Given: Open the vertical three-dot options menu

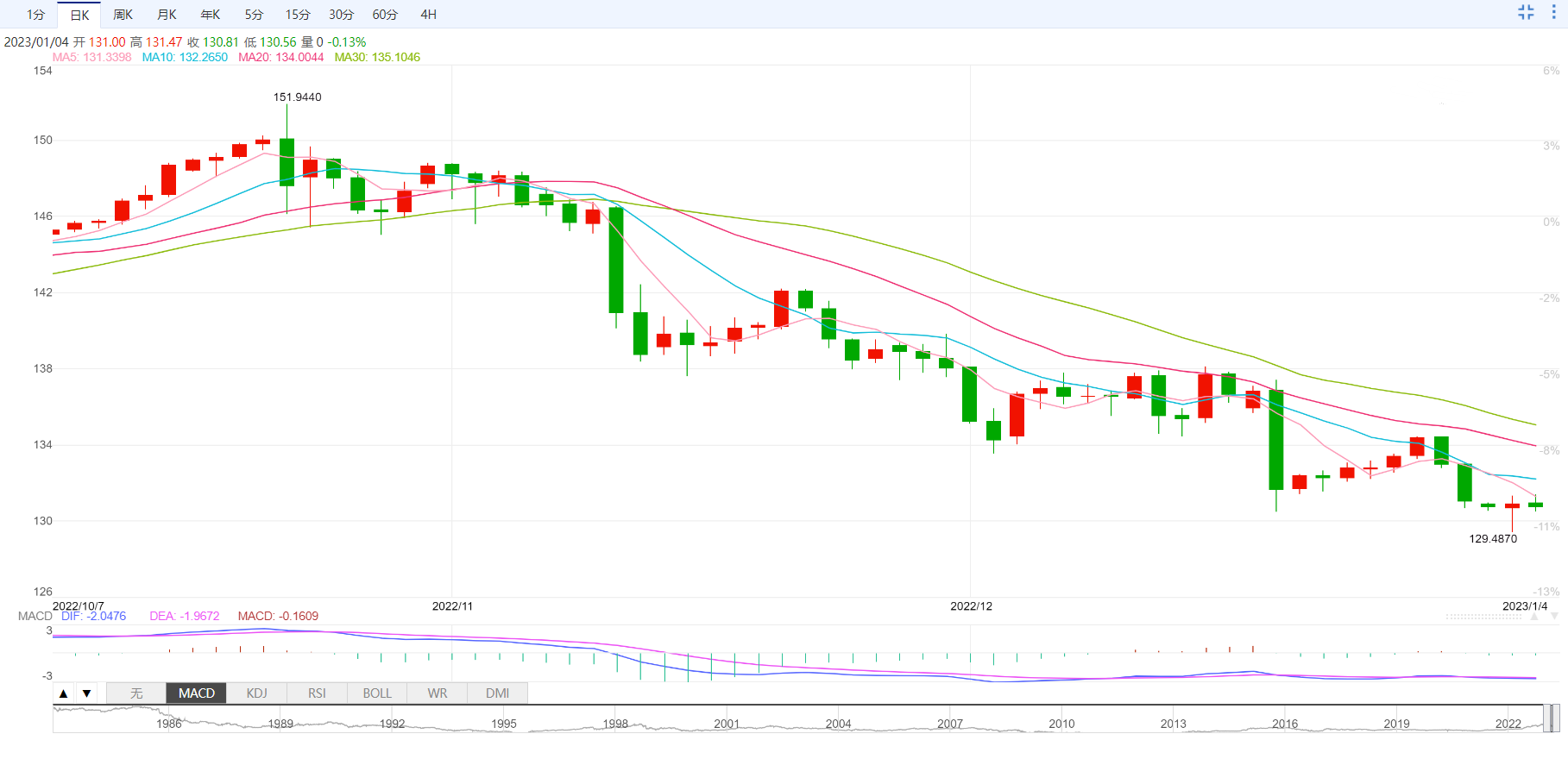Looking at the screenshot, I should 1554,12.
